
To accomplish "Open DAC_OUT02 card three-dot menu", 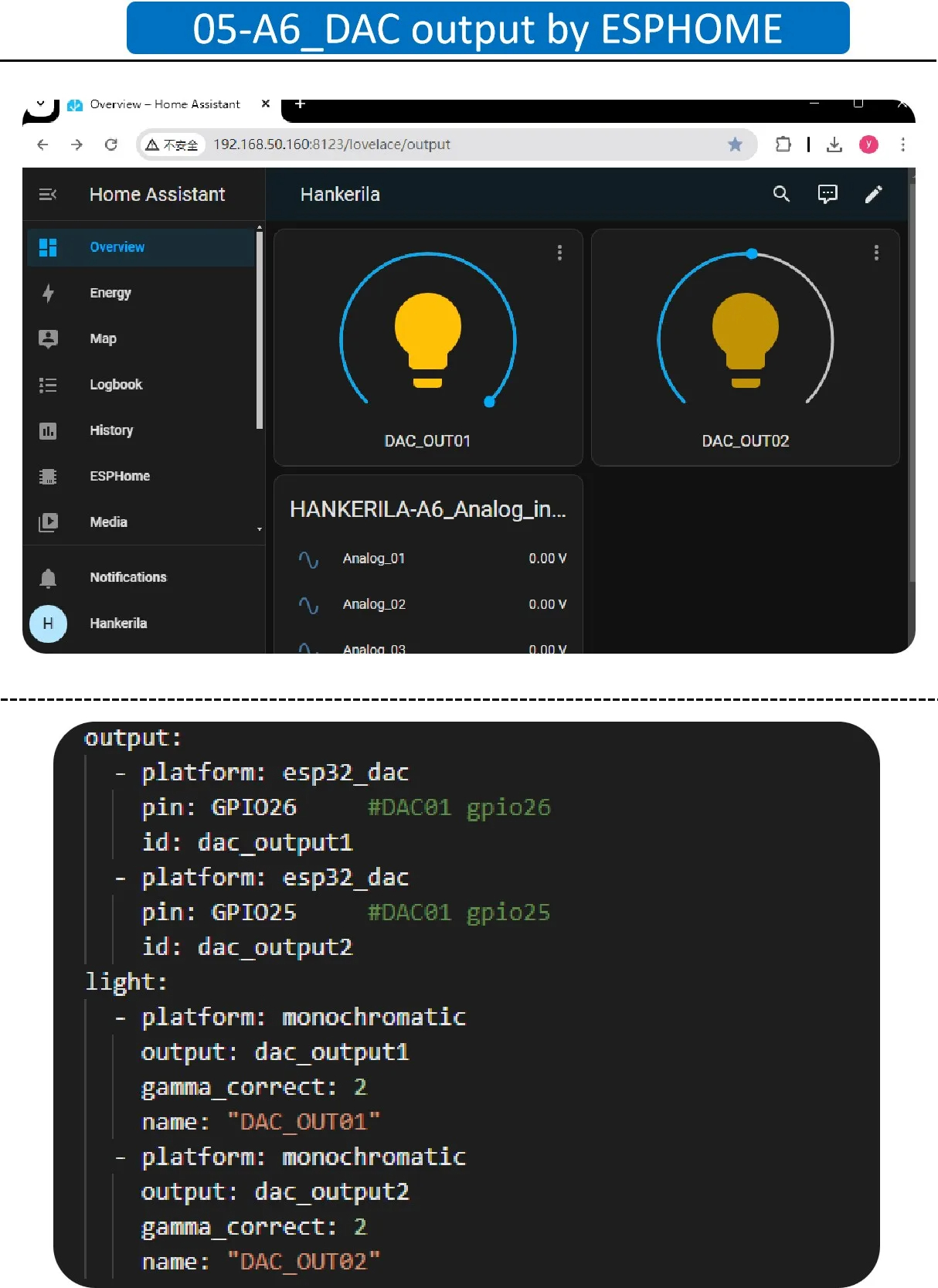I will tap(876, 253).
